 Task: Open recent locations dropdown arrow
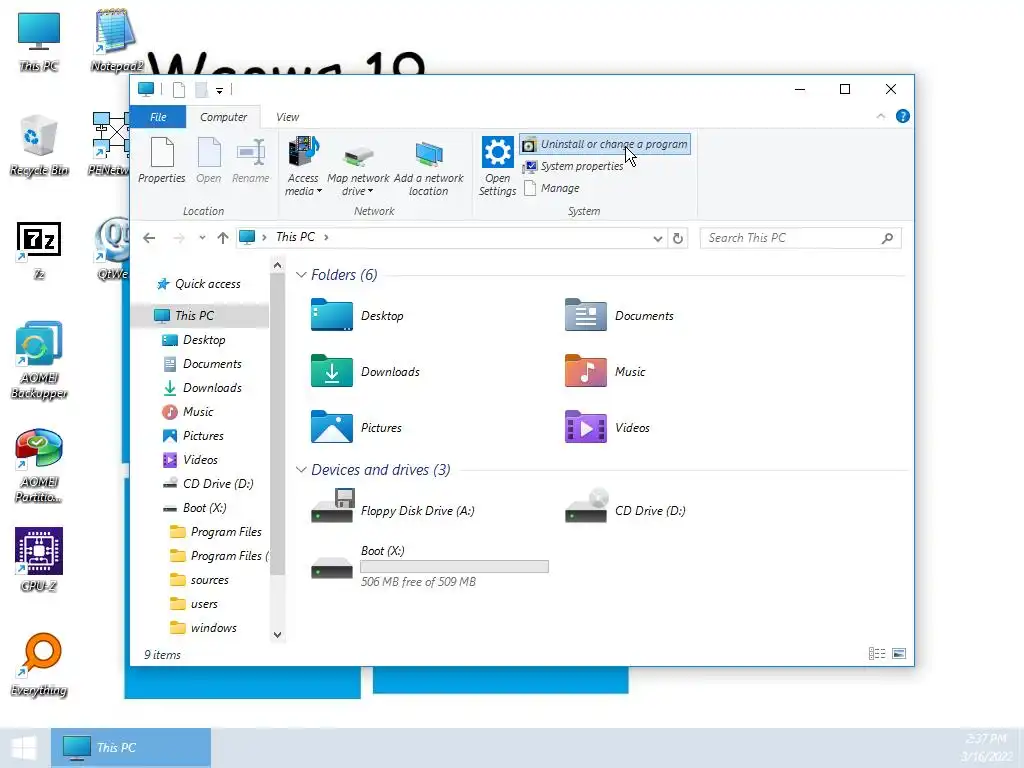[202, 238]
